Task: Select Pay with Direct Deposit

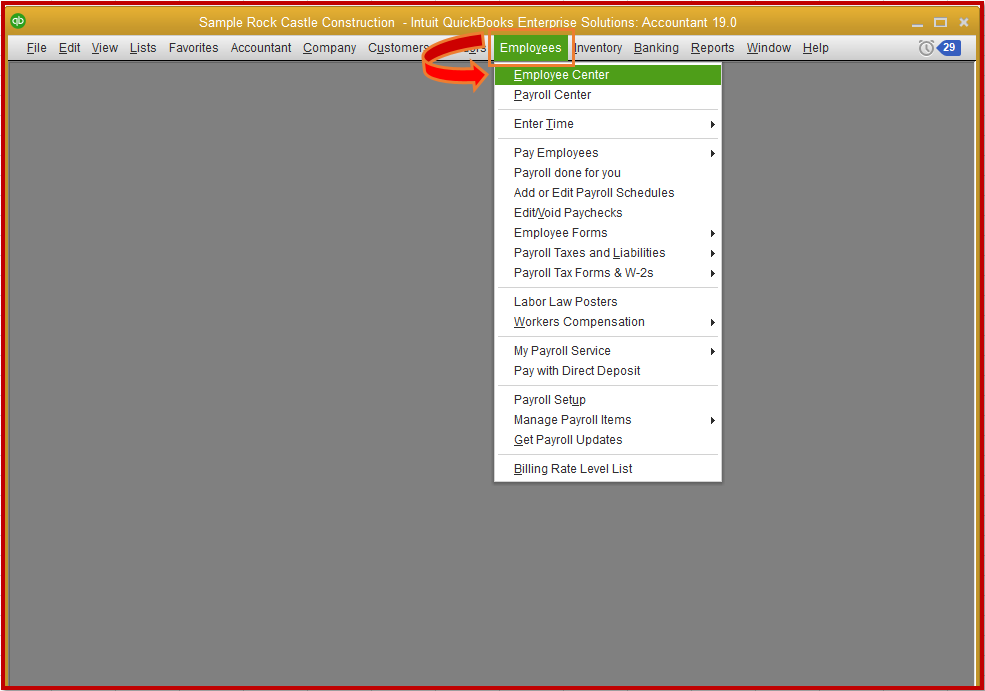Action: click(x=607, y=371)
